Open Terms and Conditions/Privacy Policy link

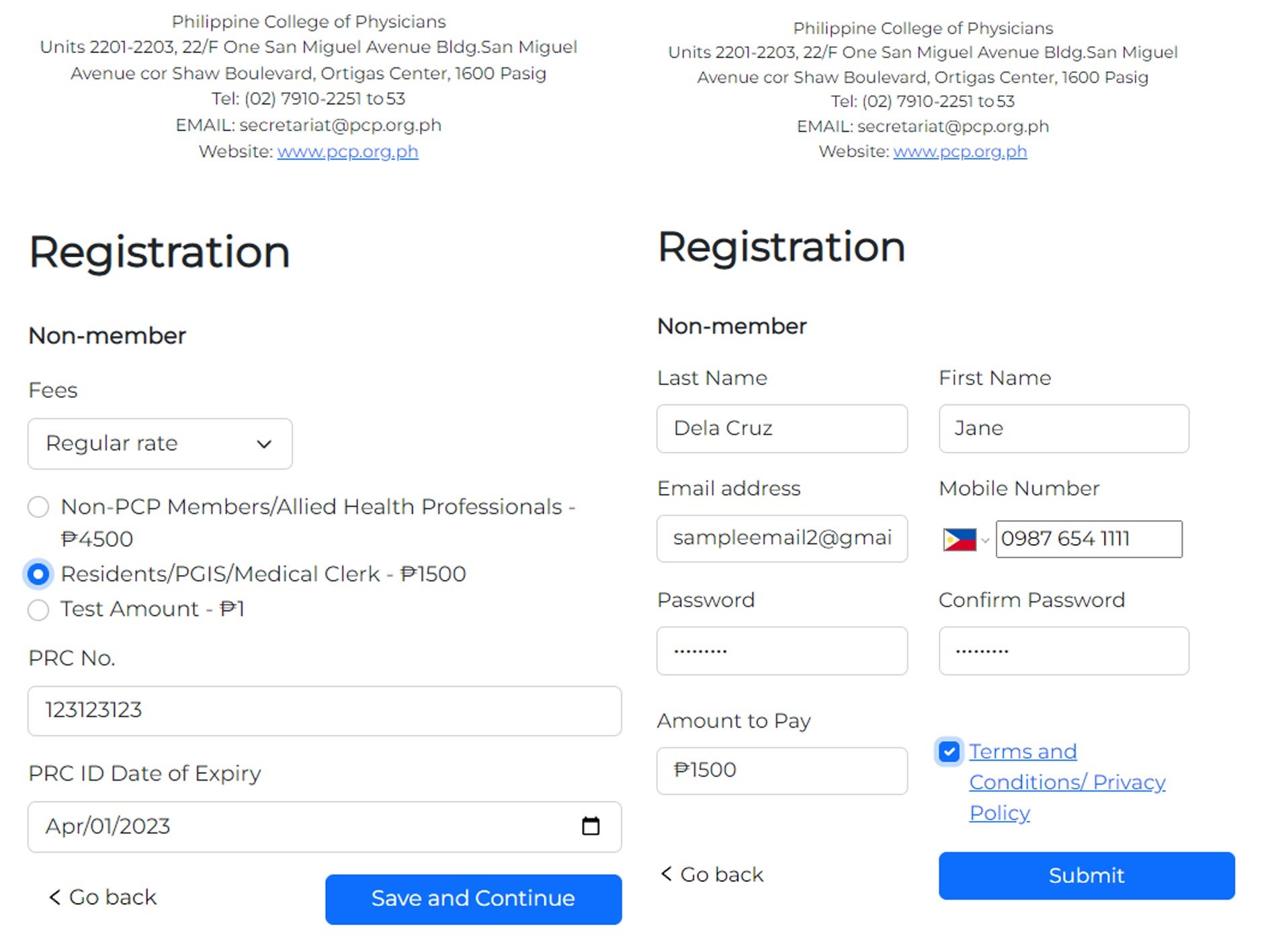(1066, 781)
